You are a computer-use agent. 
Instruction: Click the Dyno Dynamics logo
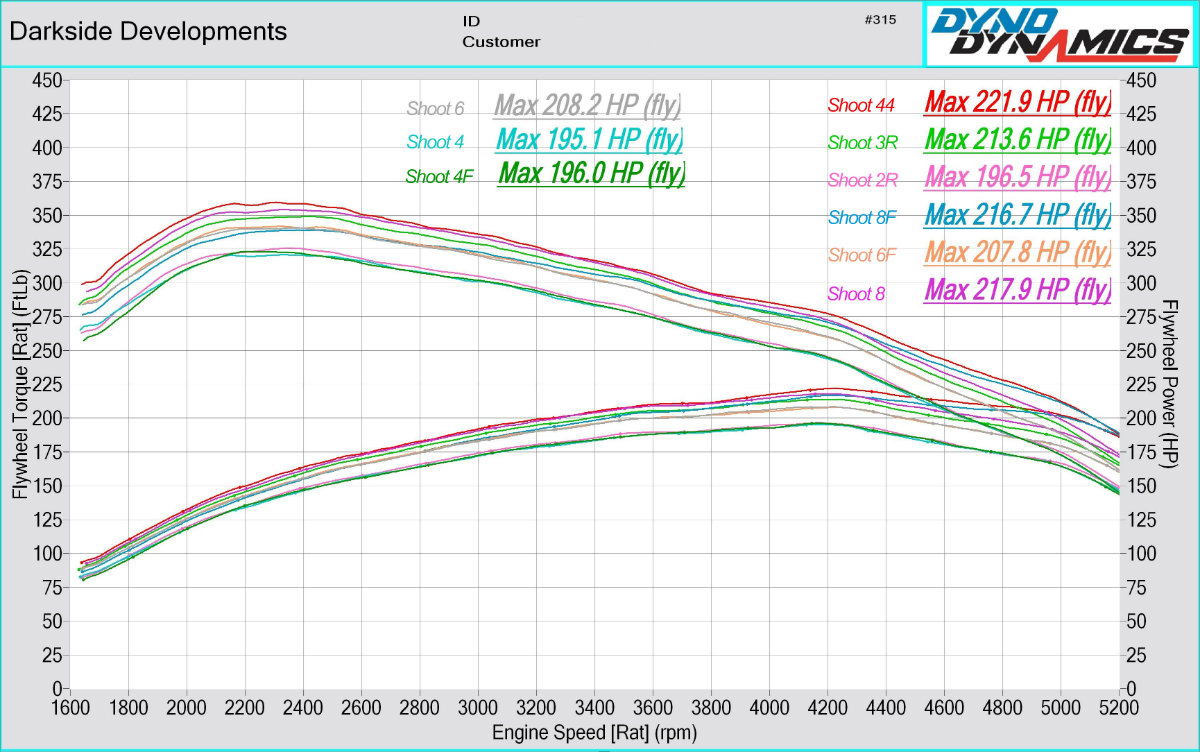[x=1060, y=34]
